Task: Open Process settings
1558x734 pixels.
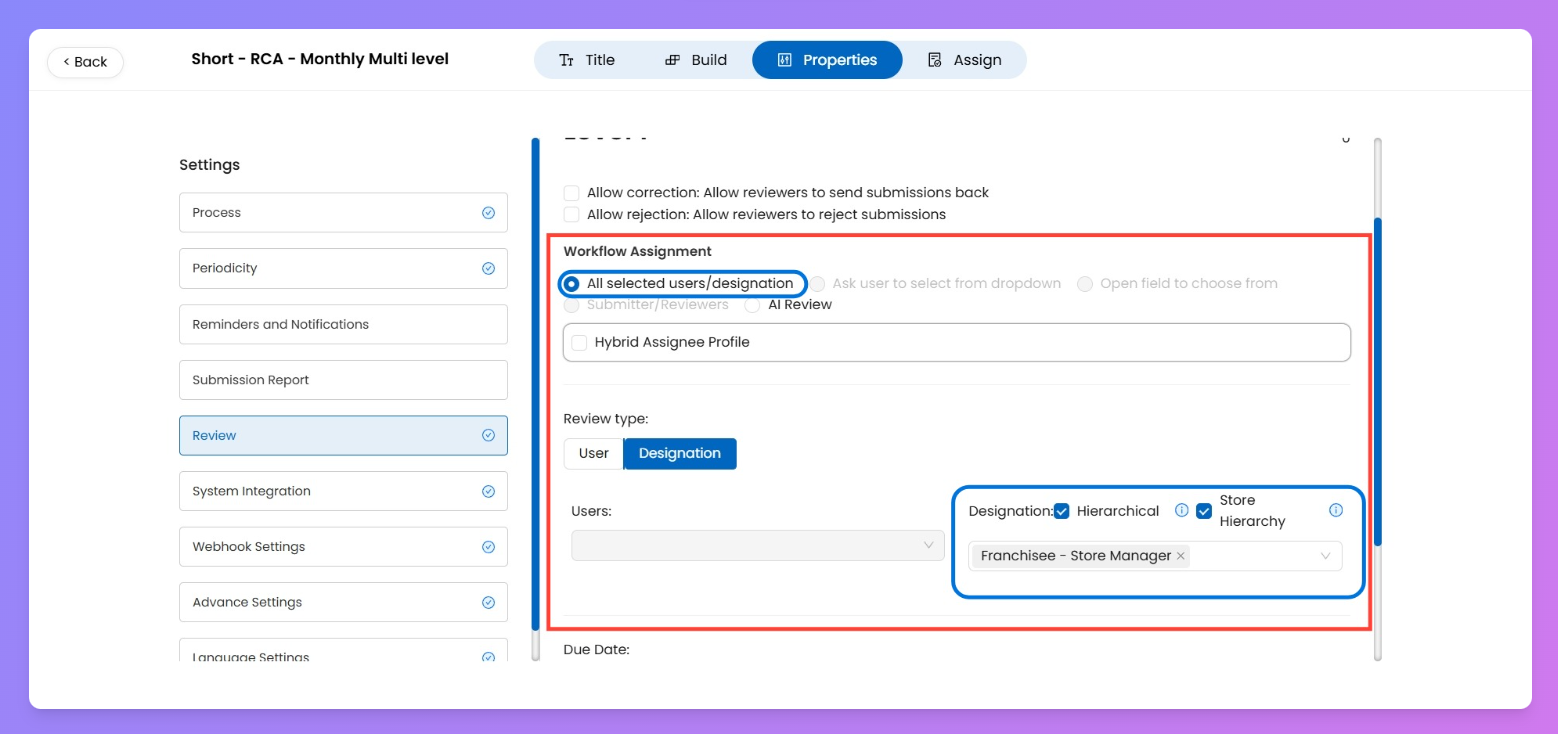Action: pyautogui.click(x=343, y=213)
